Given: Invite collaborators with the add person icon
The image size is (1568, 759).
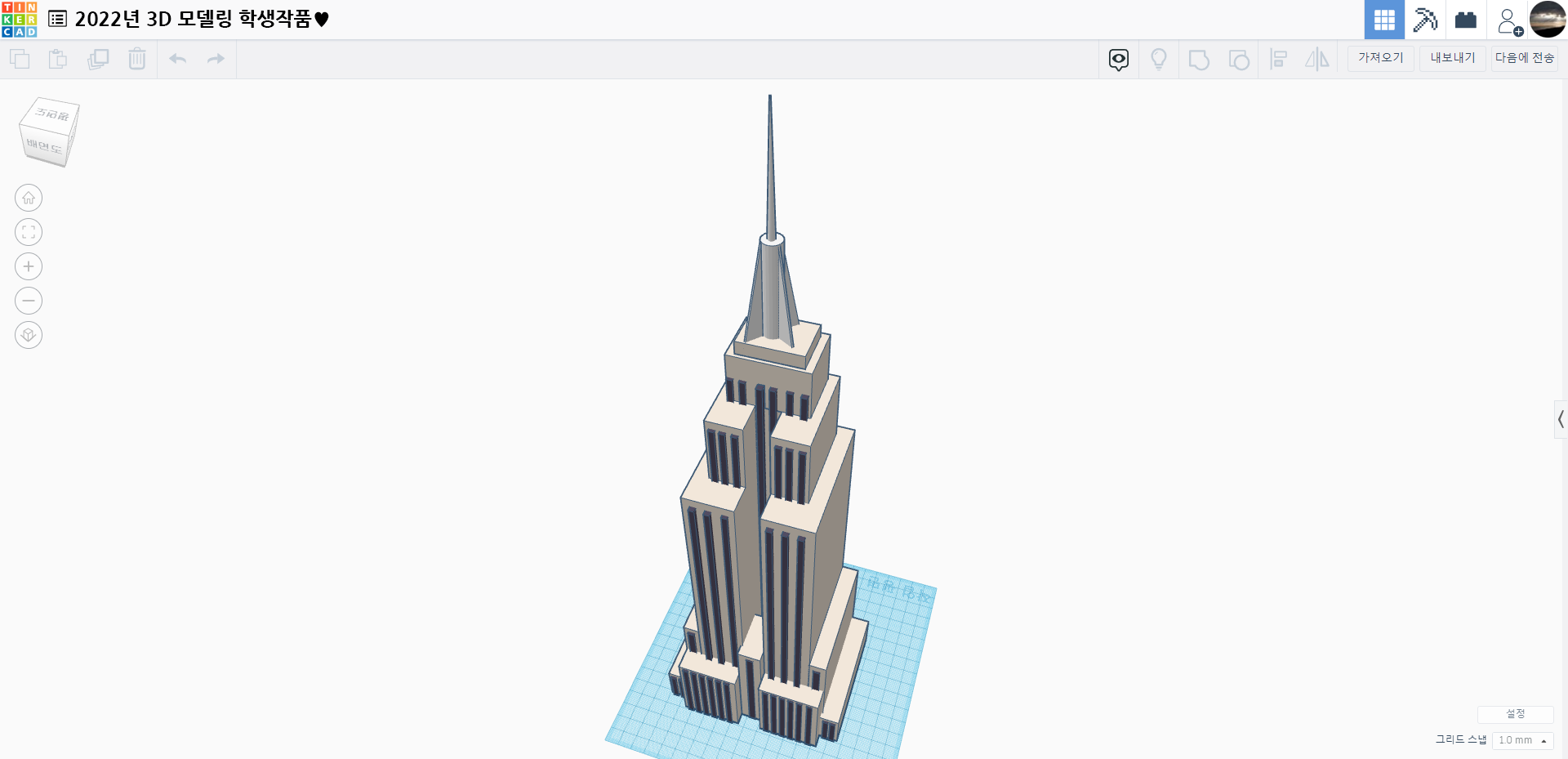Looking at the screenshot, I should pos(1509,21).
